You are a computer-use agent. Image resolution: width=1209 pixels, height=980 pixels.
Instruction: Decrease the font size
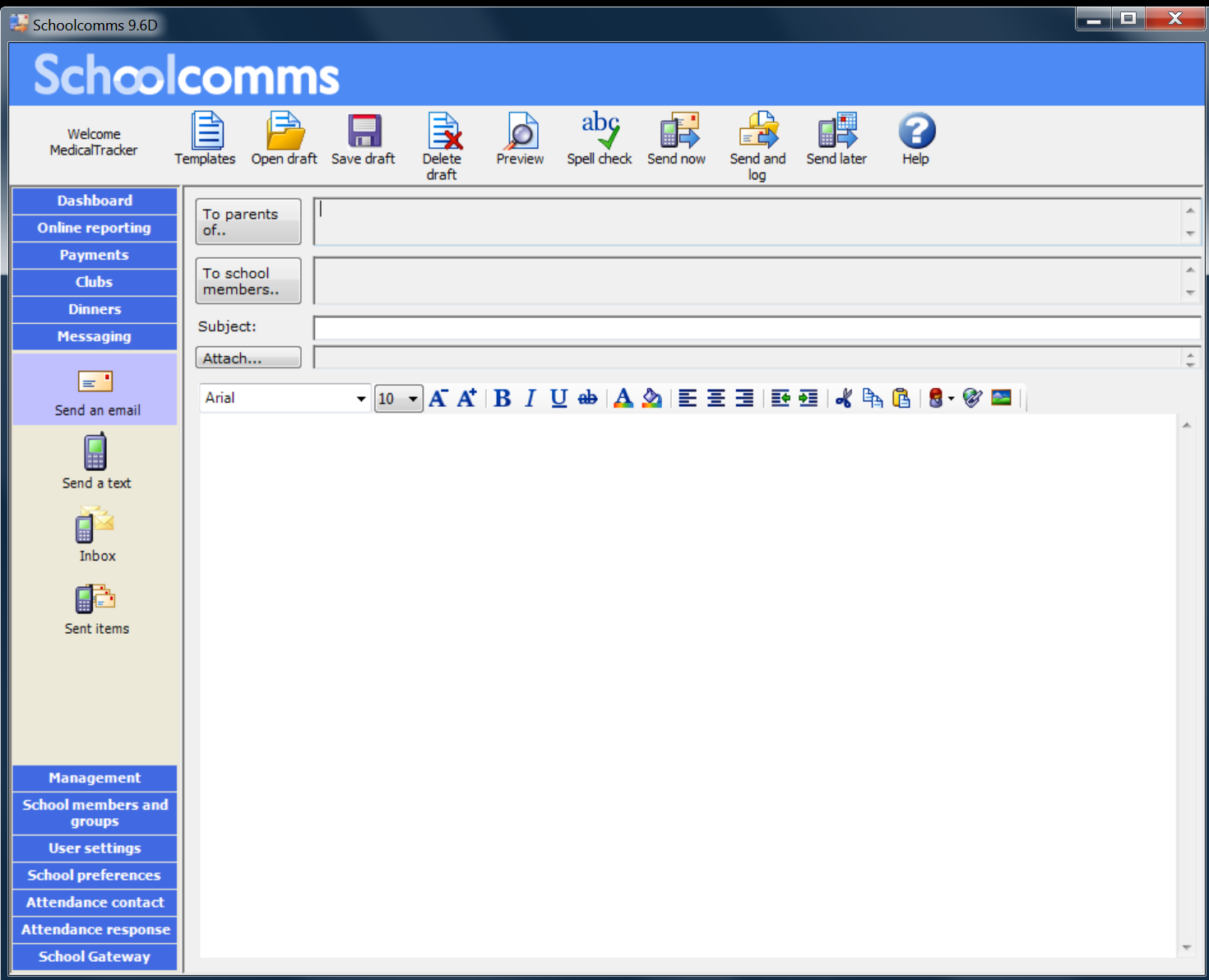coord(438,399)
